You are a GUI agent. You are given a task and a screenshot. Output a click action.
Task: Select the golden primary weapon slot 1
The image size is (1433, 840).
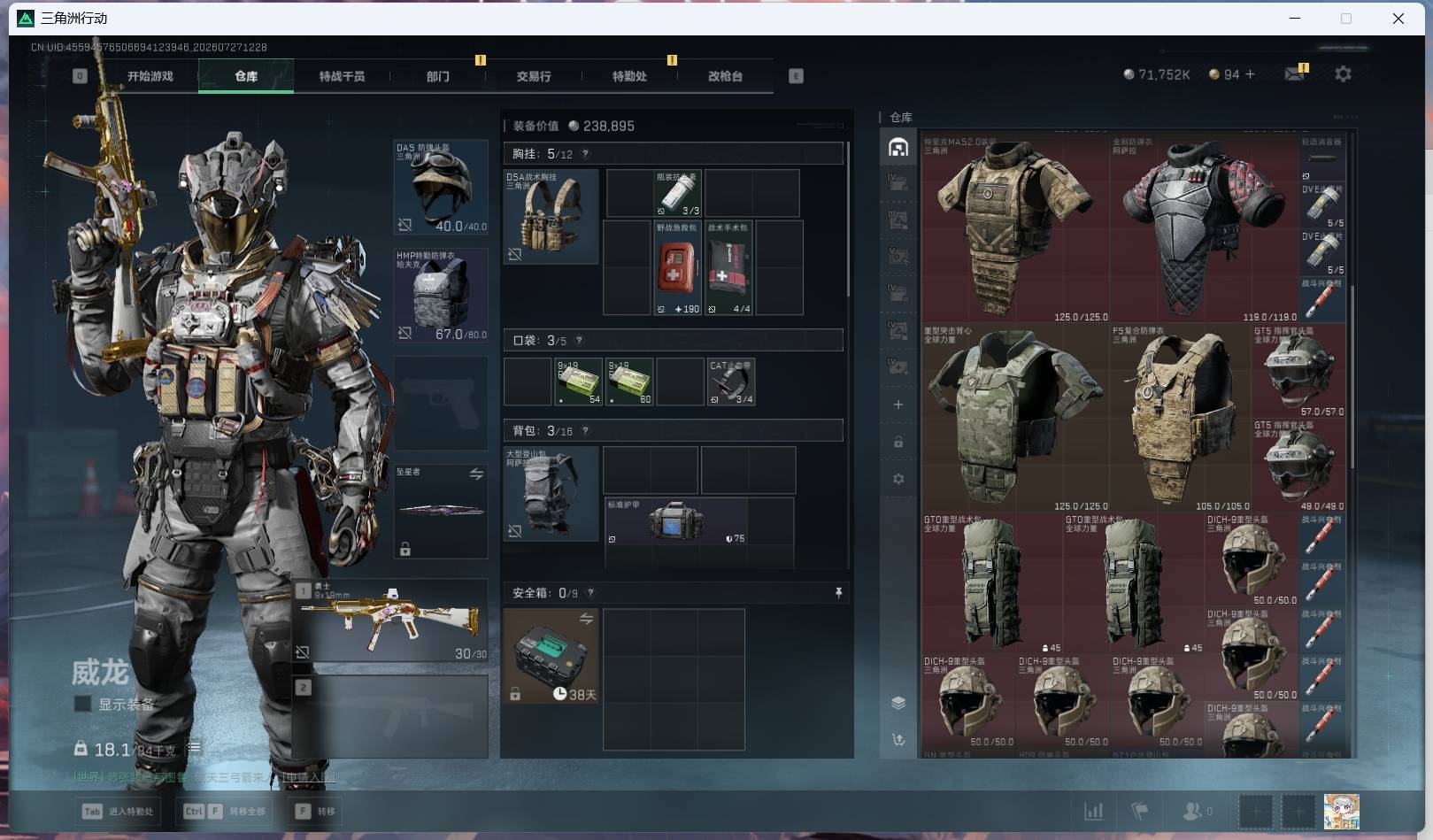pos(390,620)
